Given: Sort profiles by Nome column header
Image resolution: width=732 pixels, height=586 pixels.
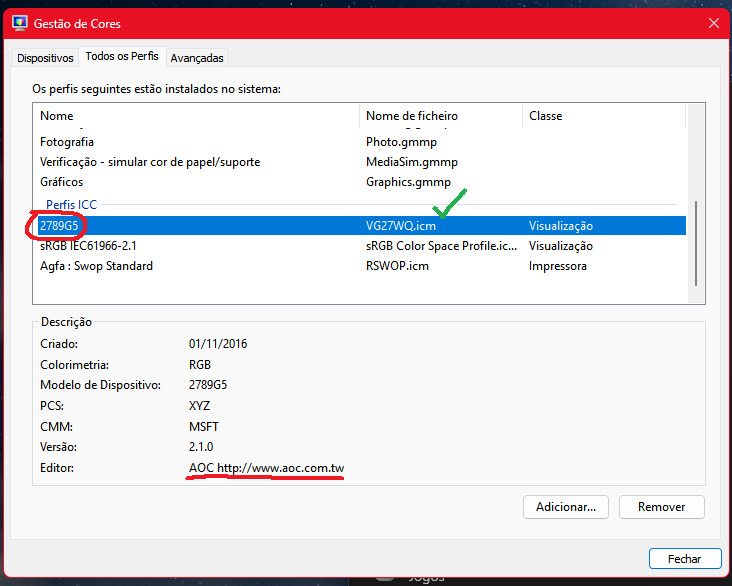Looking at the screenshot, I should point(196,116).
